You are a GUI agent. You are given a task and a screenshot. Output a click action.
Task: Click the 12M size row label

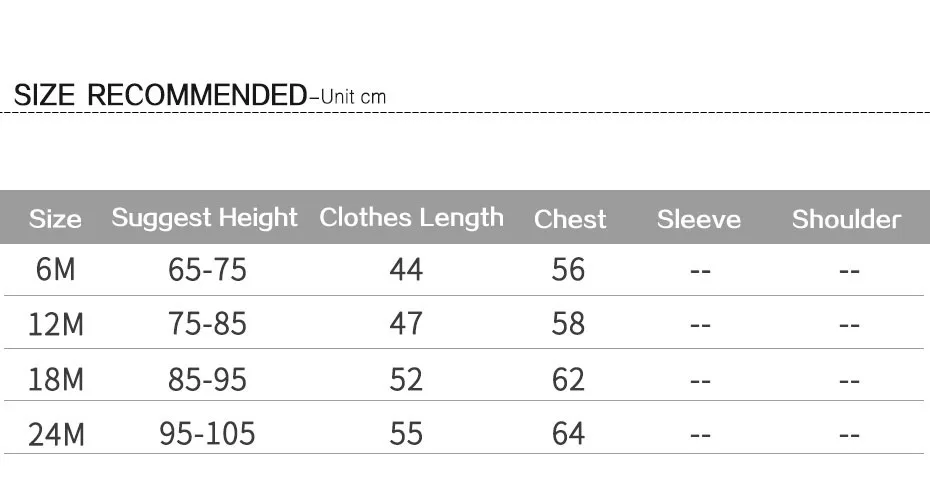pyautogui.click(x=56, y=324)
